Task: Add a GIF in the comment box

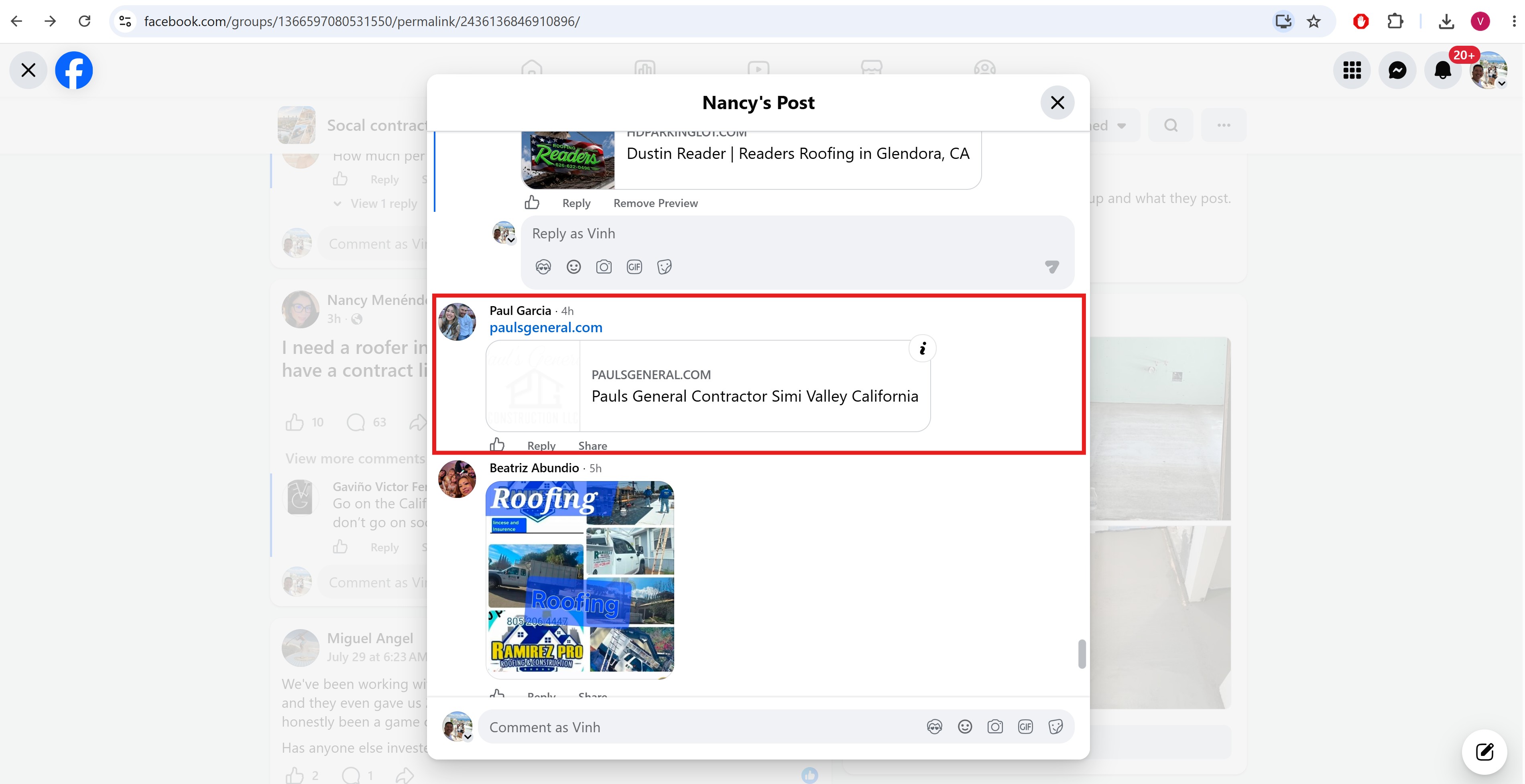Action: pos(1025,727)
